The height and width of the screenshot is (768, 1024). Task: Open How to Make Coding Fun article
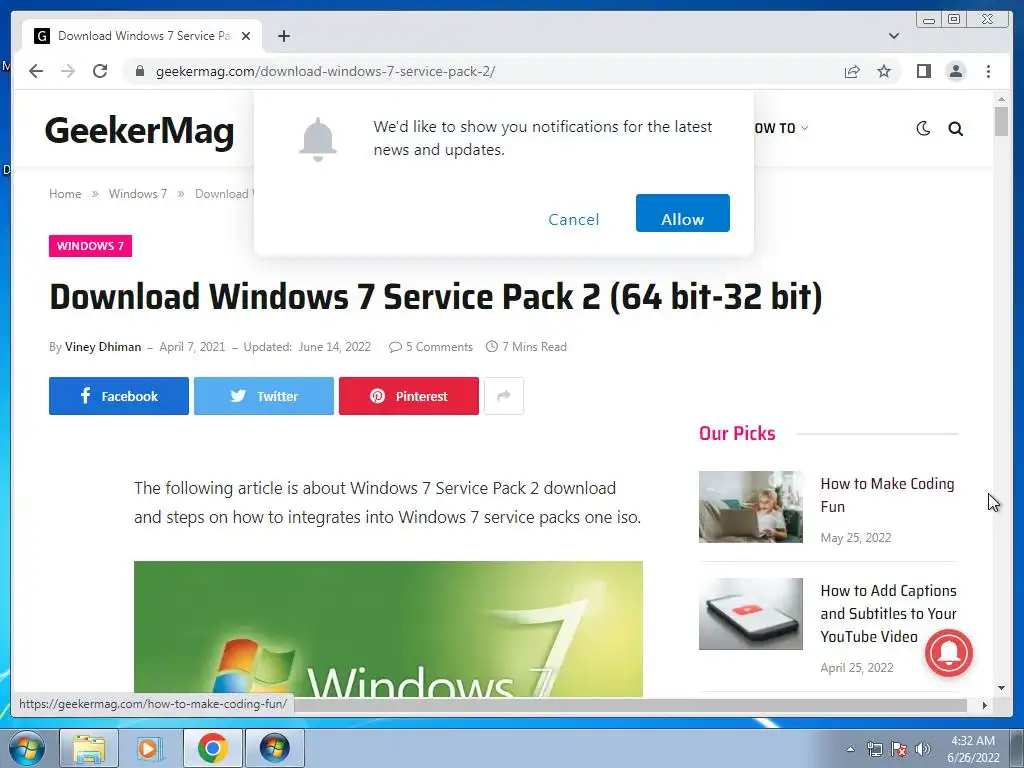coord(887,495)
